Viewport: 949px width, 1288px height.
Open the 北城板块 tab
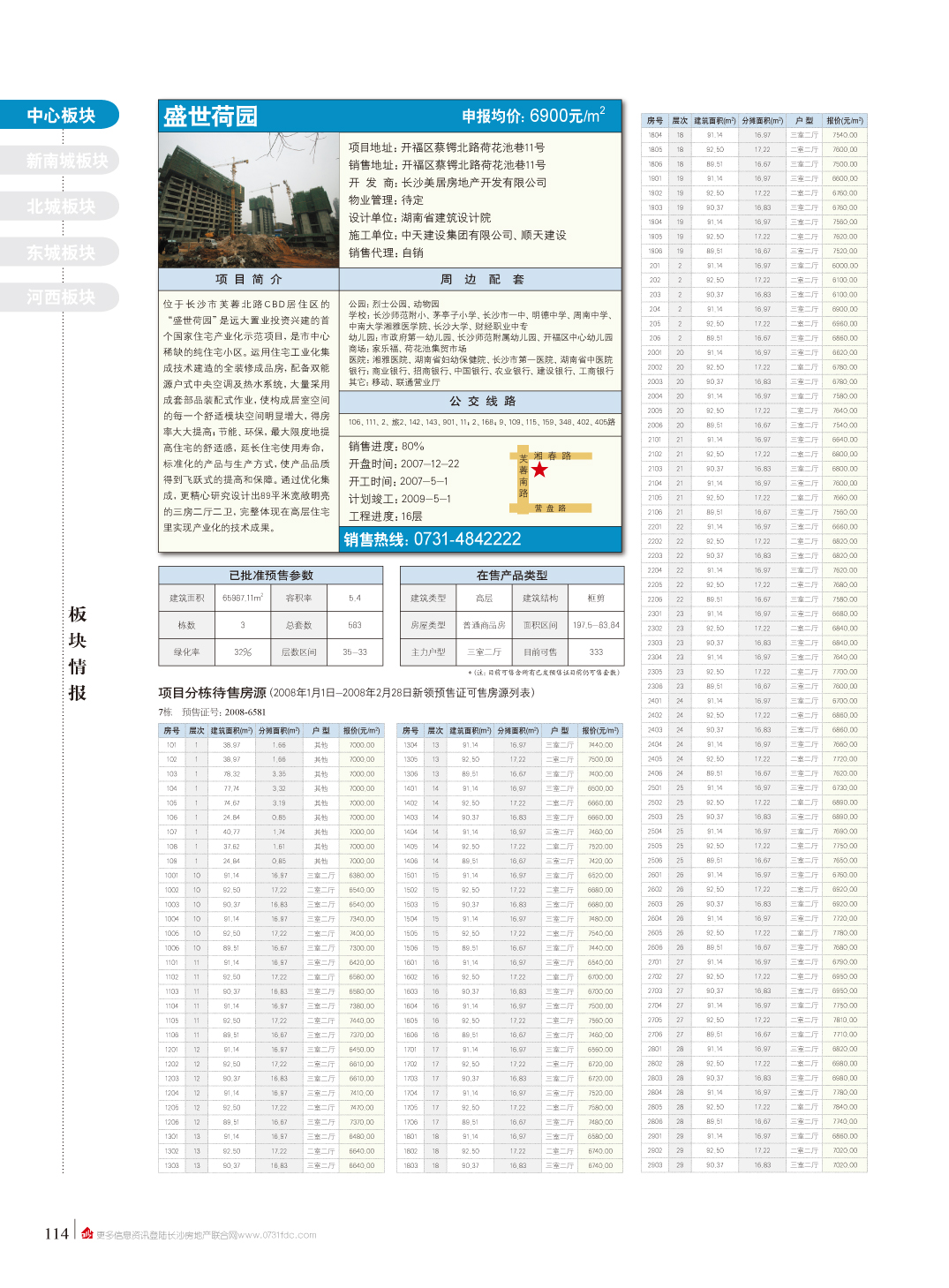(59, 207)
